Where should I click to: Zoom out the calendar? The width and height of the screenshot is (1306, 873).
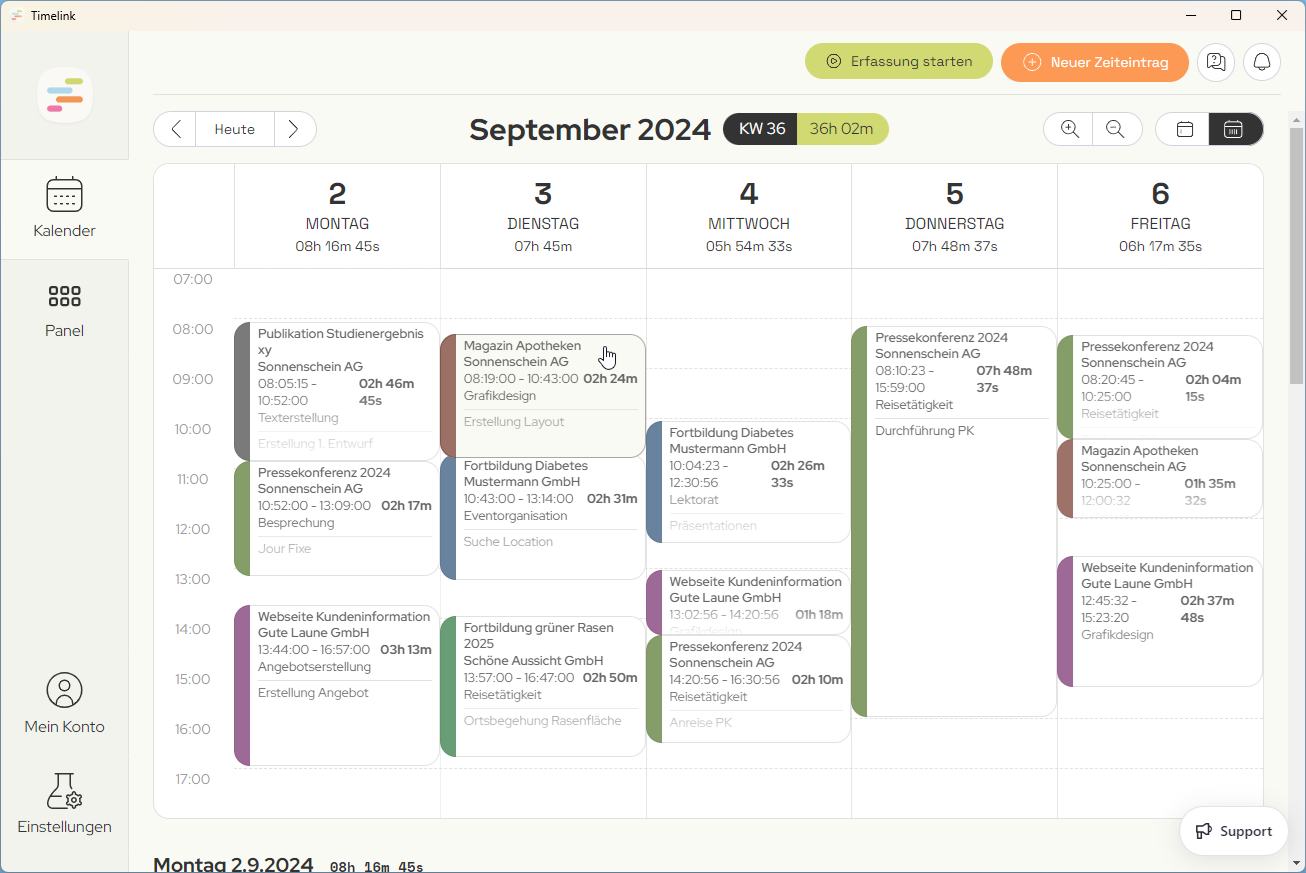click(1117, 129)
